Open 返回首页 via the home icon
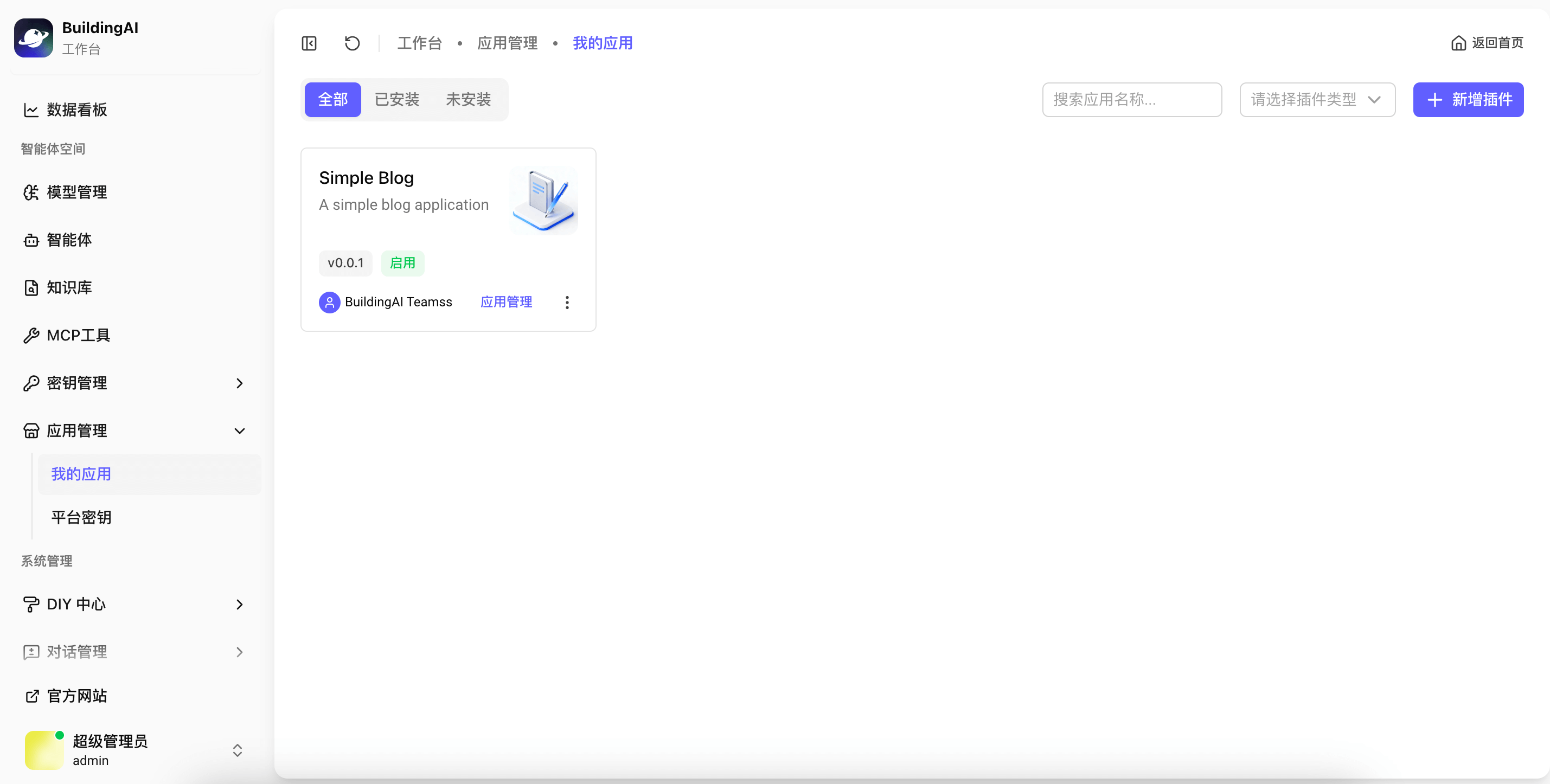The width and height of the screenshot is (1550, 784). click(x=1487, y=43)
